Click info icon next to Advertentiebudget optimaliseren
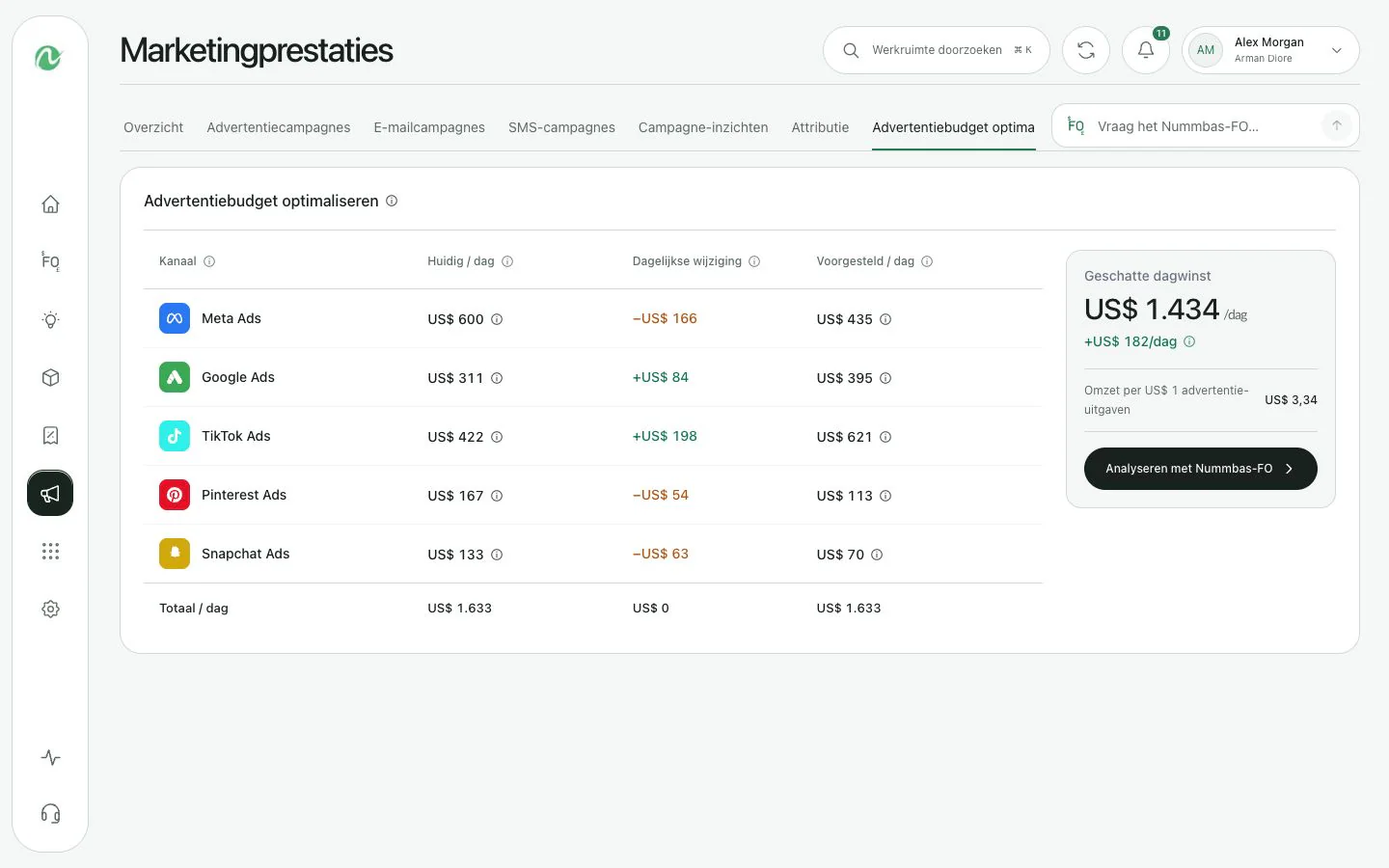 (392, 201)
